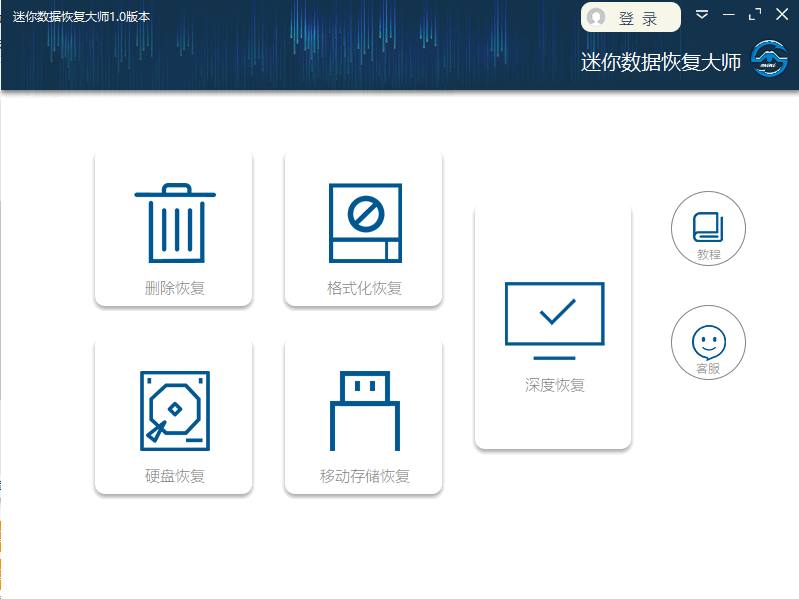Click the 迷你数据恢复大师1.0版本 title text
Screen dimensions: 799x599
(x=82, y=17)
